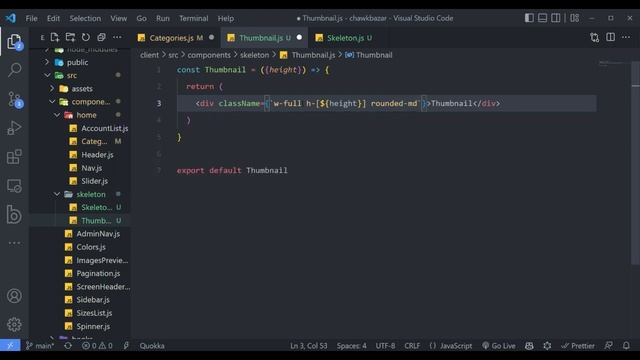Switch to the Categories.js tab
This screenshot has width=640, height=360.
pos(176,38)
